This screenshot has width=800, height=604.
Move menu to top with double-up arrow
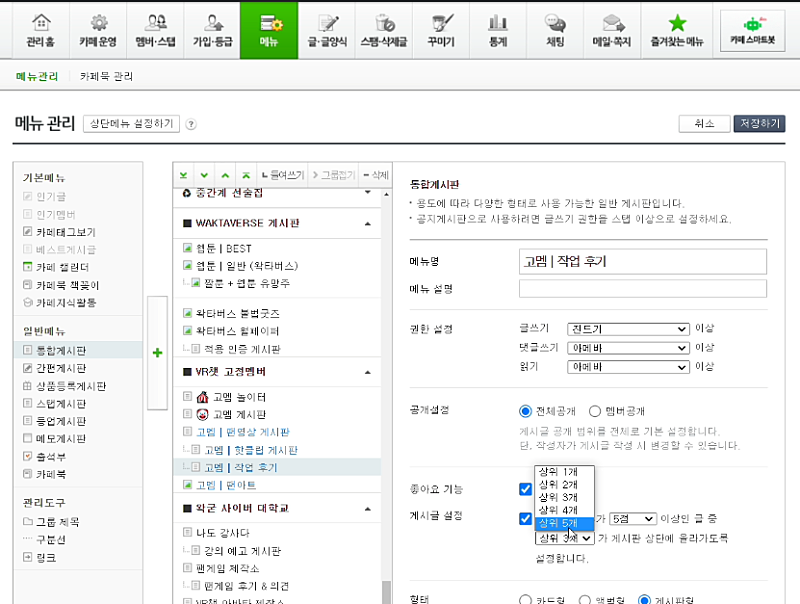[x=246, y=175]
